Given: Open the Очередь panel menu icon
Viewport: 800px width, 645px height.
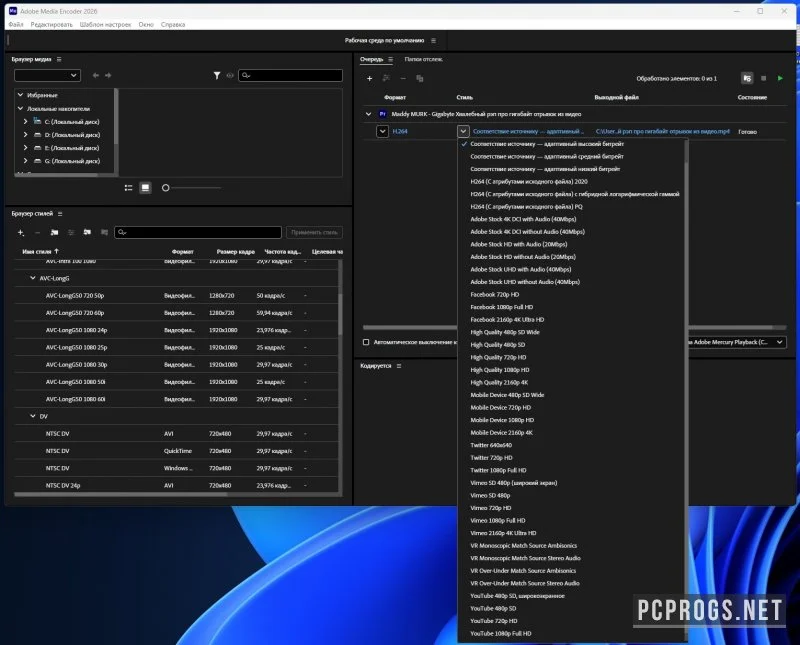Looking at the screenshot, I should 390,60.
